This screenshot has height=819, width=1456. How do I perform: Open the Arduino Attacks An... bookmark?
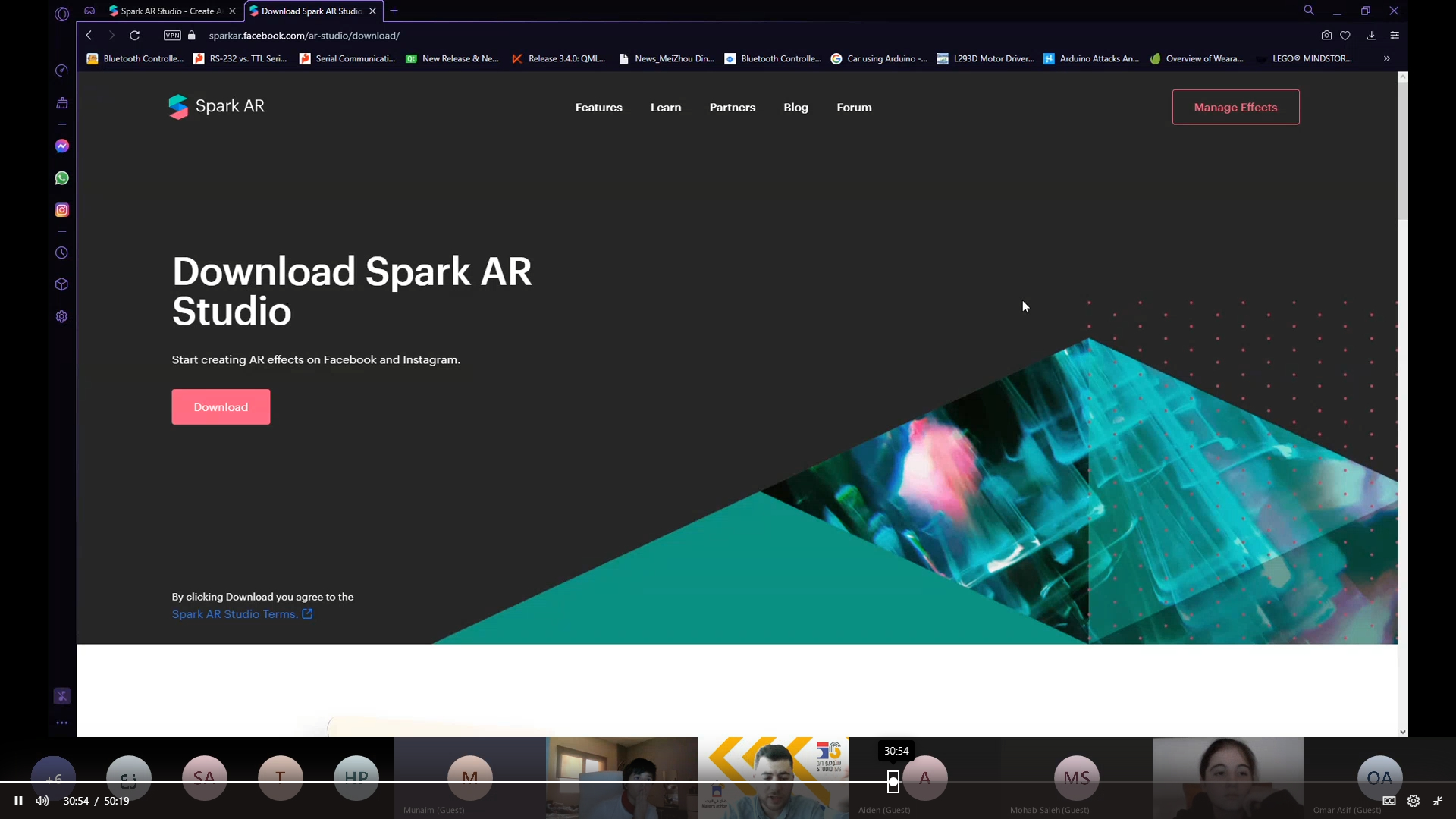1091,58
